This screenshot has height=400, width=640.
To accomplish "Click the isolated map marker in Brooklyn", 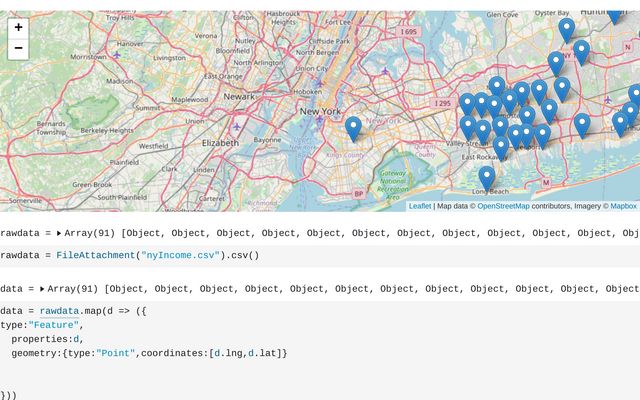I will pyautogui.click(x=353, y=129).
